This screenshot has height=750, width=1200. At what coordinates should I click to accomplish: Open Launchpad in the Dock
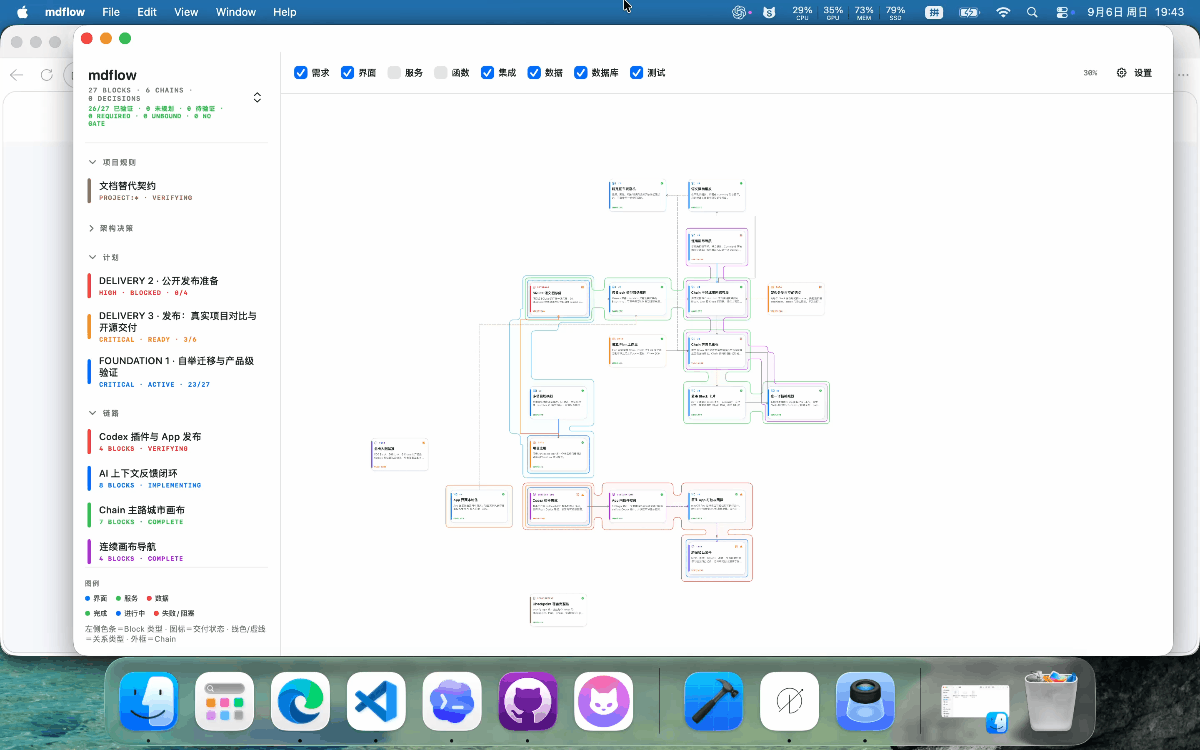pos(224,701)
